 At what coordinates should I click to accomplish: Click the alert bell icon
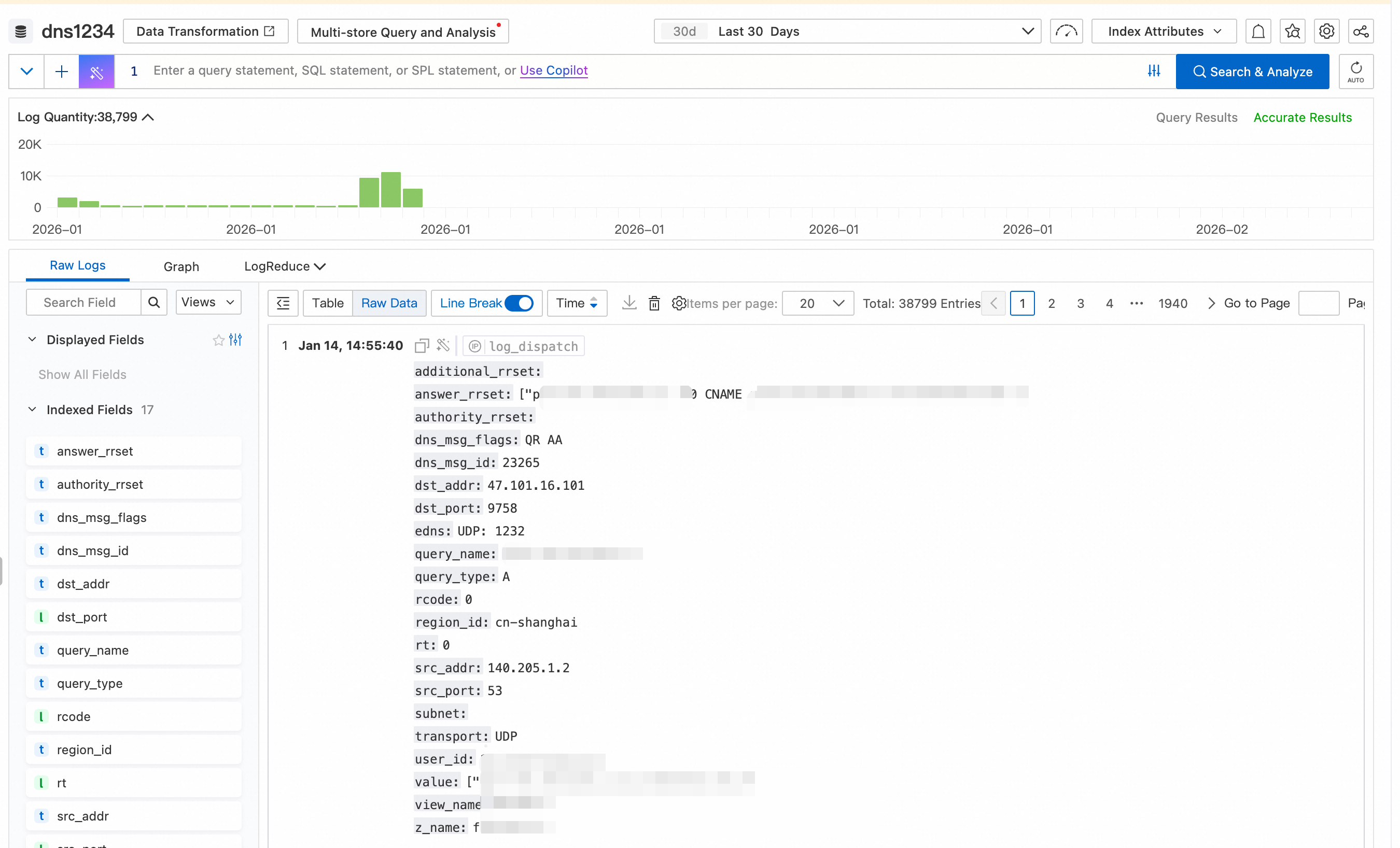pos(1258,31)
